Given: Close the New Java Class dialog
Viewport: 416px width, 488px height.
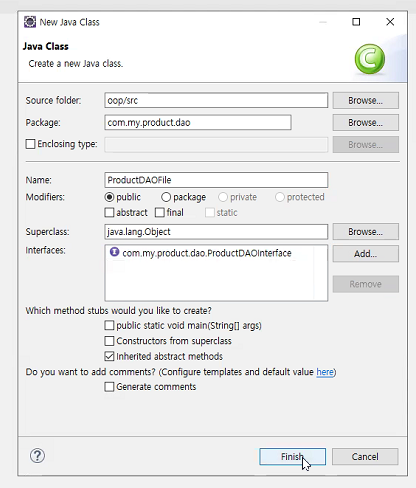Looking at the screenshot, I should coord(390,22).
